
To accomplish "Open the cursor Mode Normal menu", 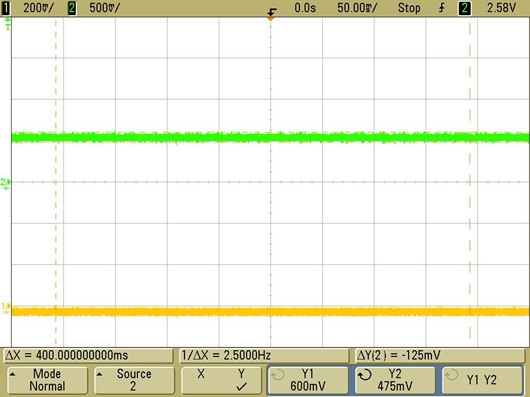I will tap(47, 380).
